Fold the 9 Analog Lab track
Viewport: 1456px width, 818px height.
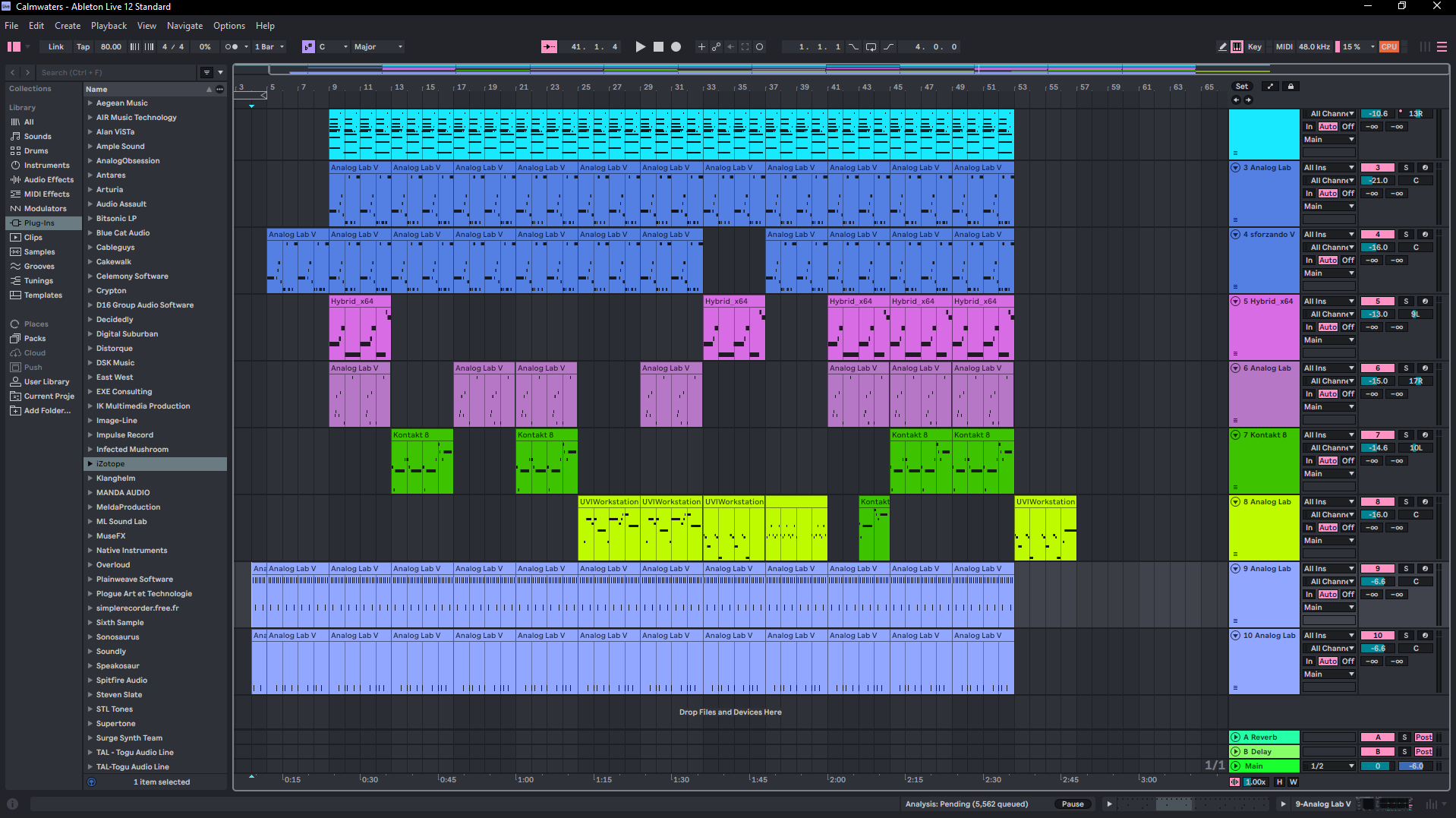tap(1235, 569)
